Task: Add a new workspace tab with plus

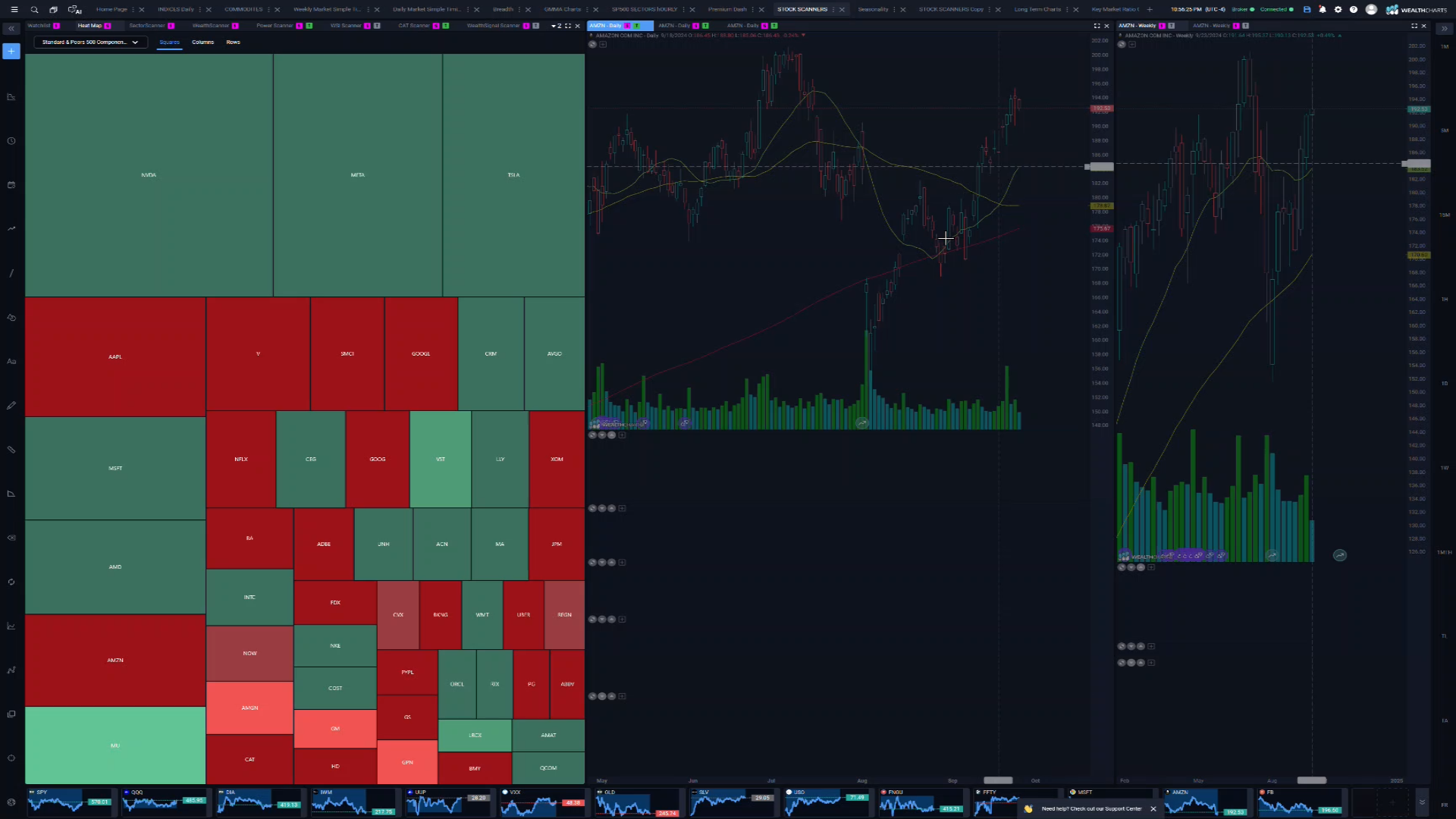Action: click(1150, 10)
